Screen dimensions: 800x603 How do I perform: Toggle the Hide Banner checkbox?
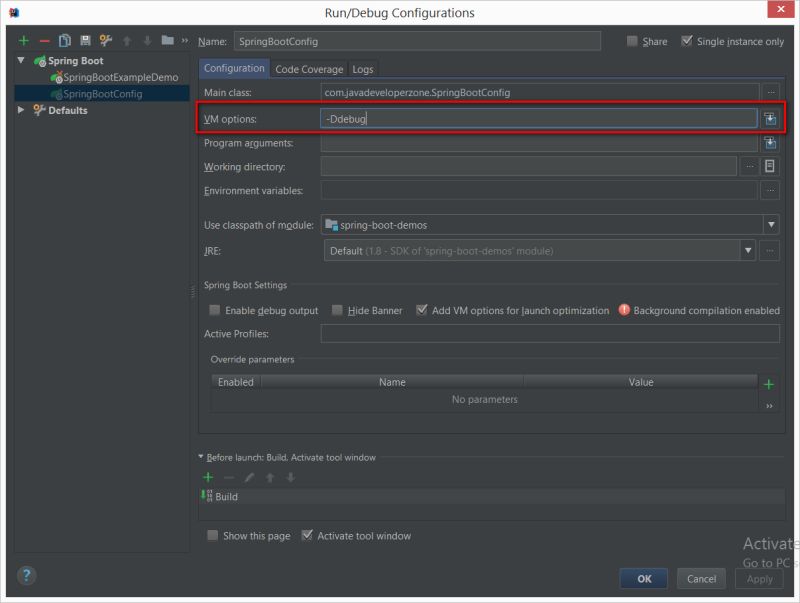(x=339, y=310)
